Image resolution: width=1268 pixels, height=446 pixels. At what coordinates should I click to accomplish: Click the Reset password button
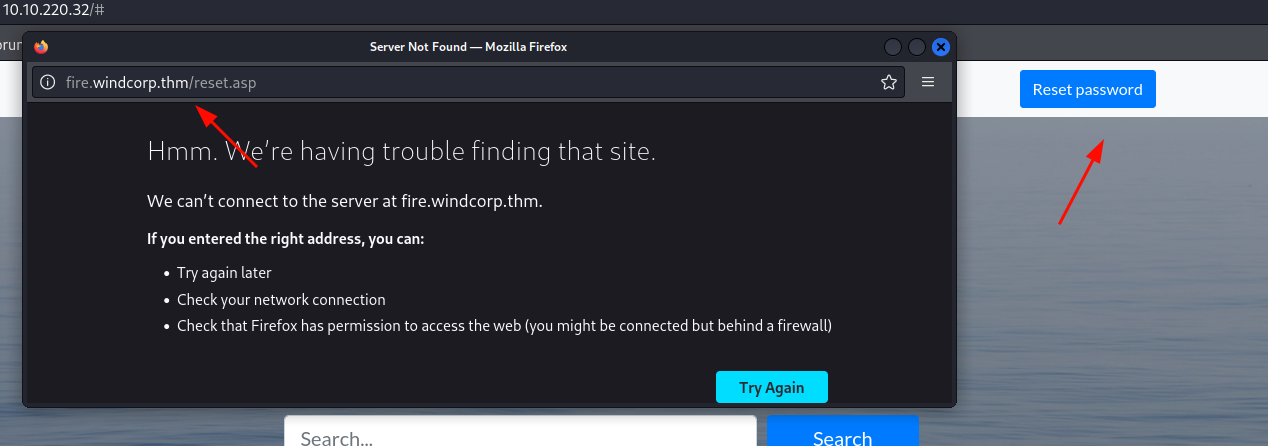[x=1087, y=89]
